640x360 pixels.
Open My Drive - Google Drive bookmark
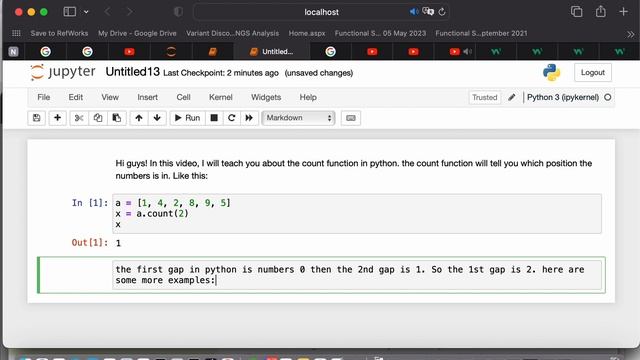137,33
